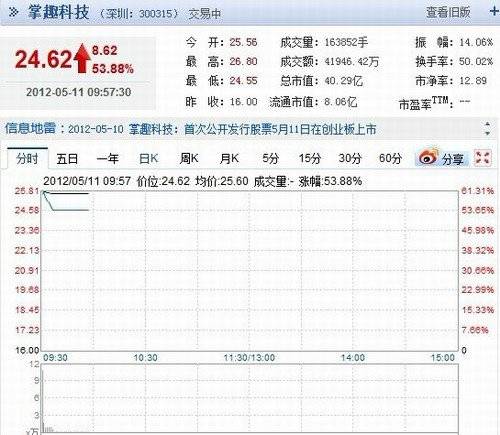
Task: Click the plus icon beside 查看旧版
Action: 494,11
